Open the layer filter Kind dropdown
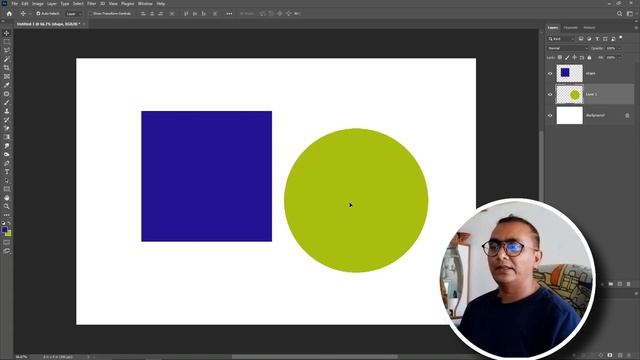640x360 pixels. click(x=561, y=39)
